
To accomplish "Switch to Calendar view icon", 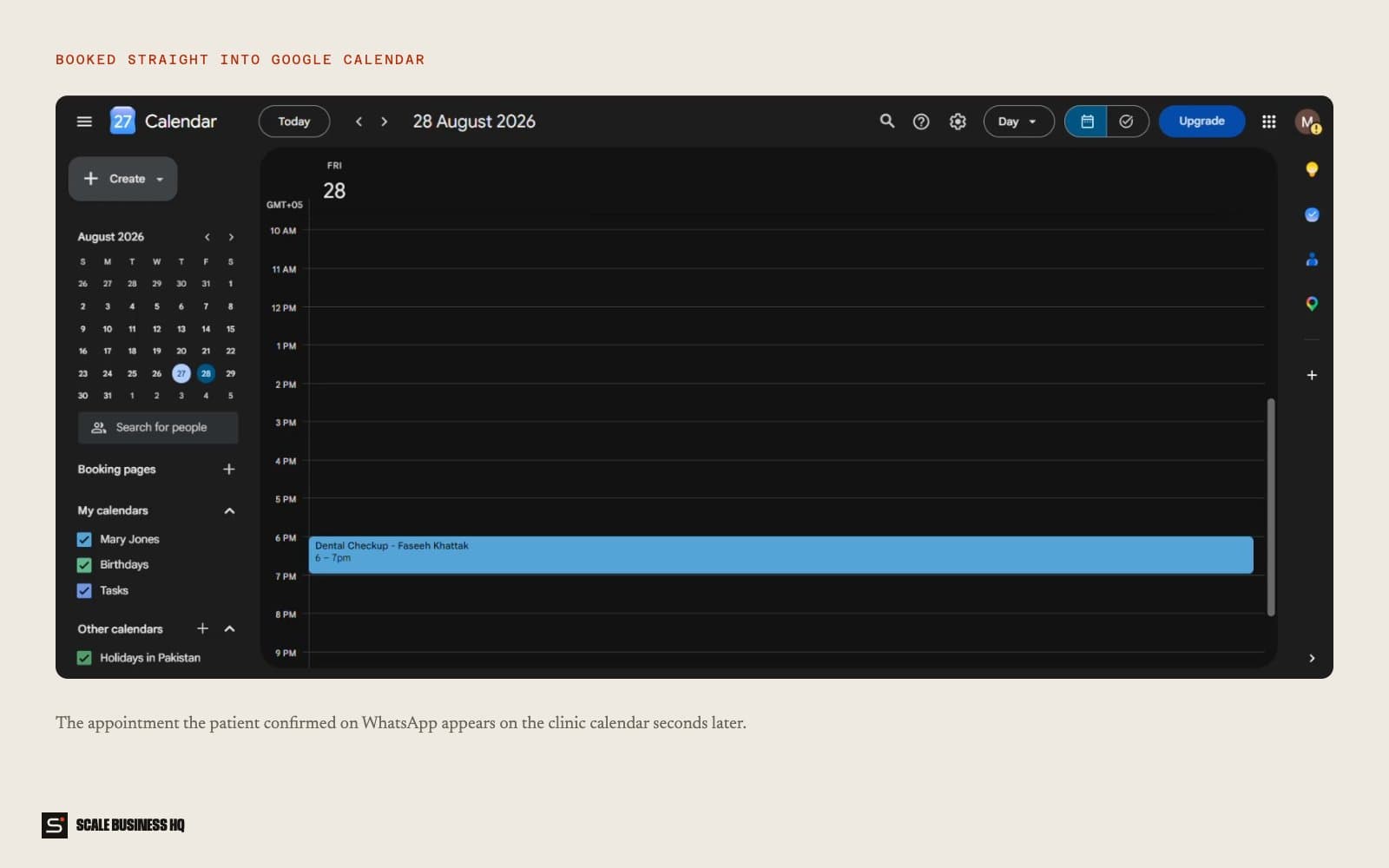I will click(x=1086, y=122).
